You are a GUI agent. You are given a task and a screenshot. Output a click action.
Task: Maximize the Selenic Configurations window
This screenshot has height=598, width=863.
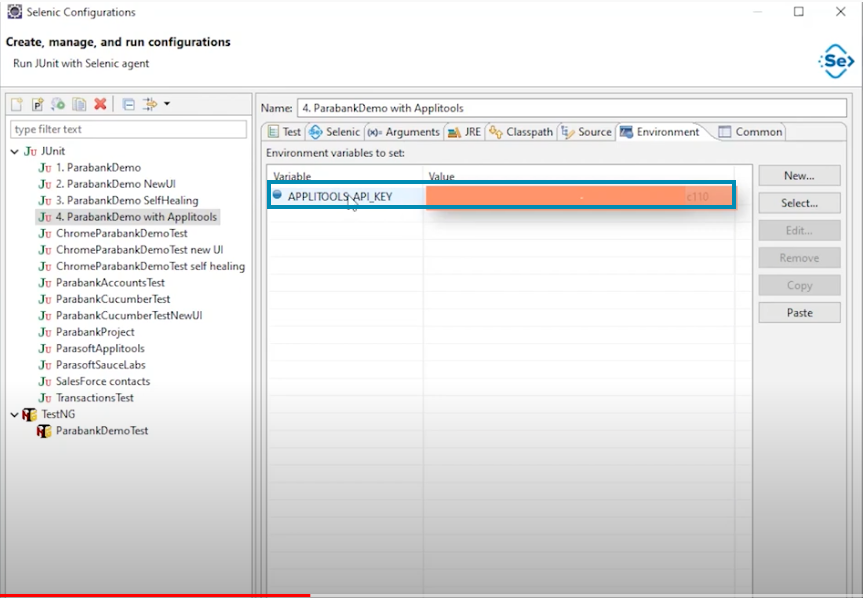point(799,12)
